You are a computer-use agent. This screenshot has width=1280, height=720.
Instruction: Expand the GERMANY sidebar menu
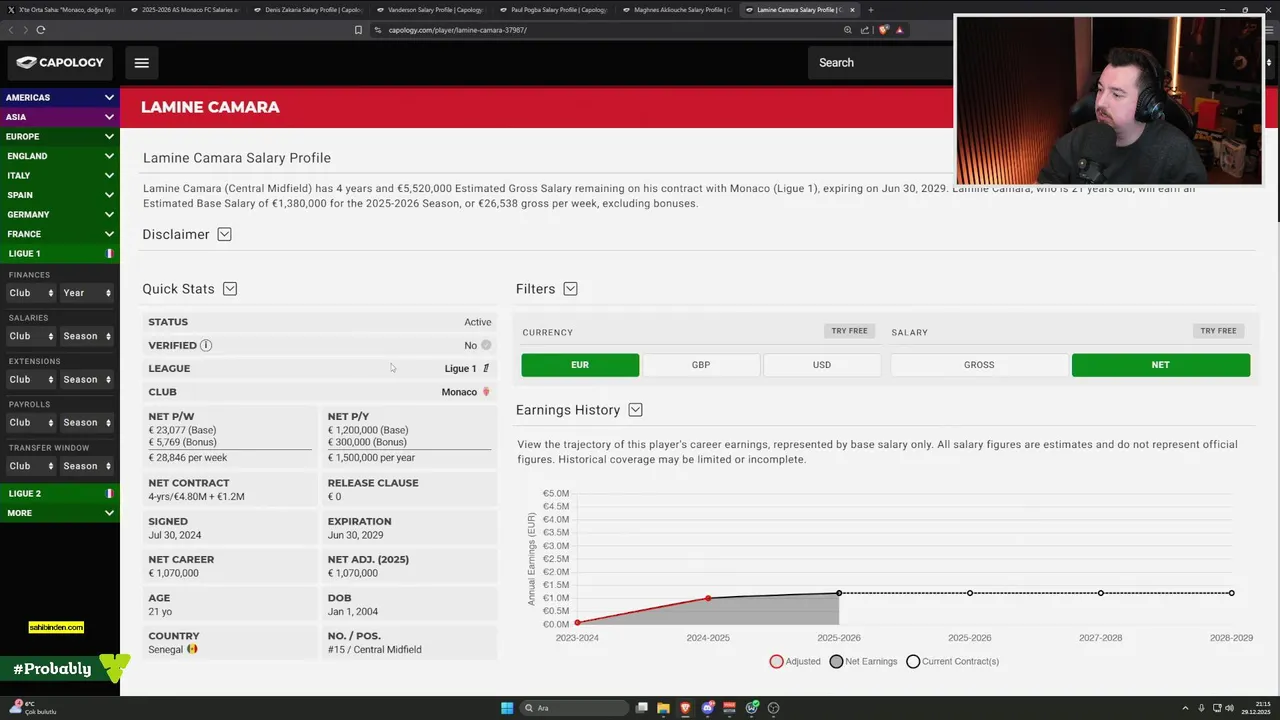(x=60, y=215)
